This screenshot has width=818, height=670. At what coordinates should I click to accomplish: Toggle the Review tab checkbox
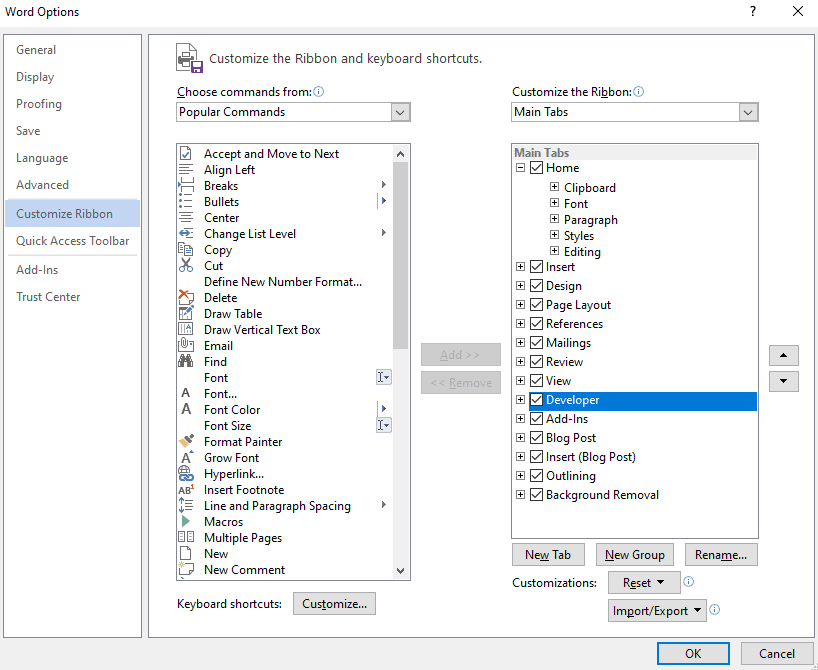tap(536, 361)
